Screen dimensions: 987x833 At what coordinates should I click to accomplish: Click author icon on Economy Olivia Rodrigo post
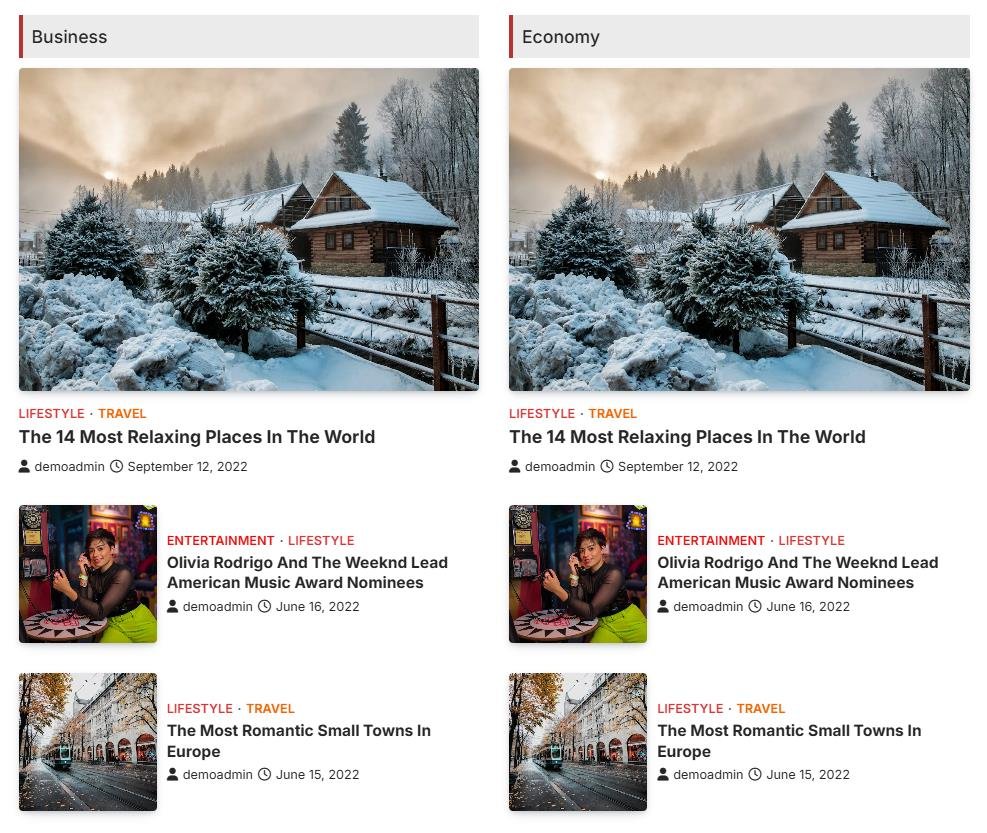pos(663,606)
